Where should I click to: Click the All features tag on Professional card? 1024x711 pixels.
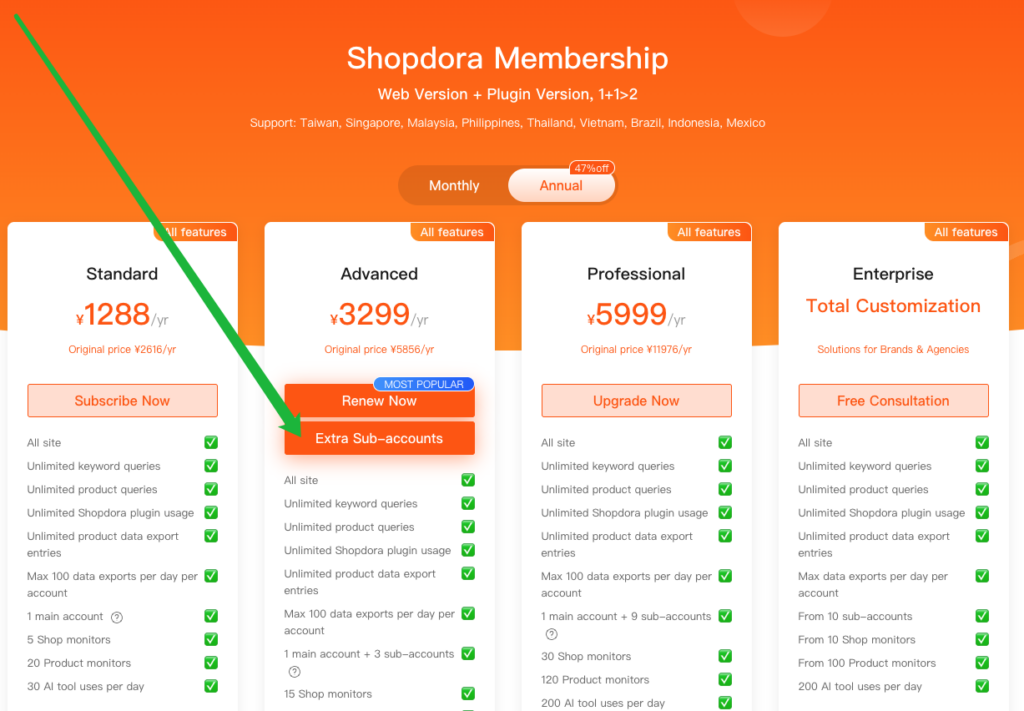pos(709,232)
